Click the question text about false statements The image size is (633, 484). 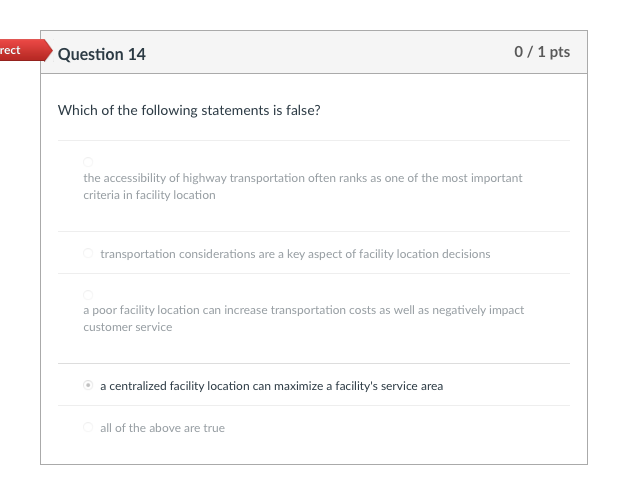[189, 110]
